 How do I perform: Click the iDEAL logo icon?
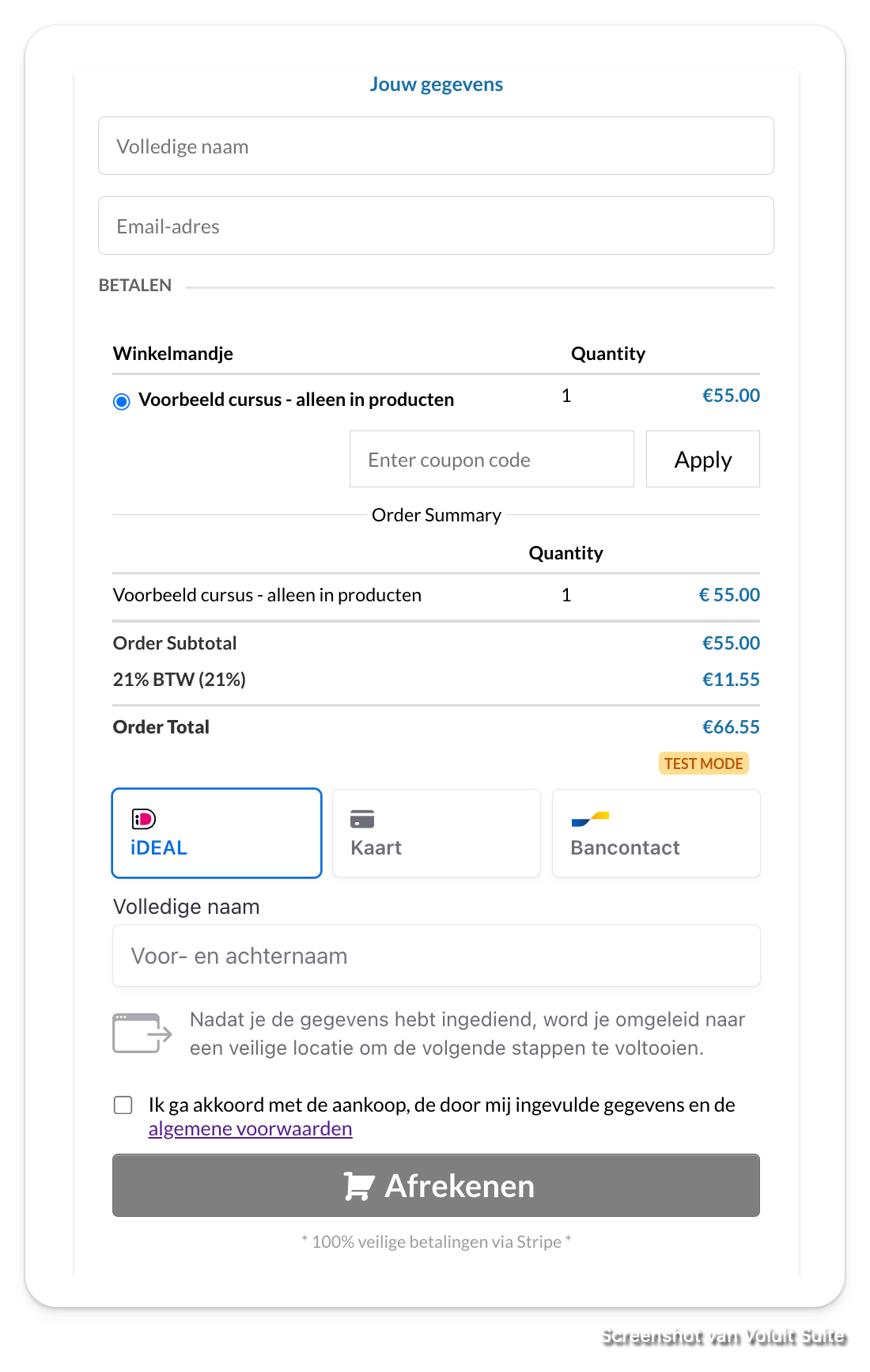point(143,819)
